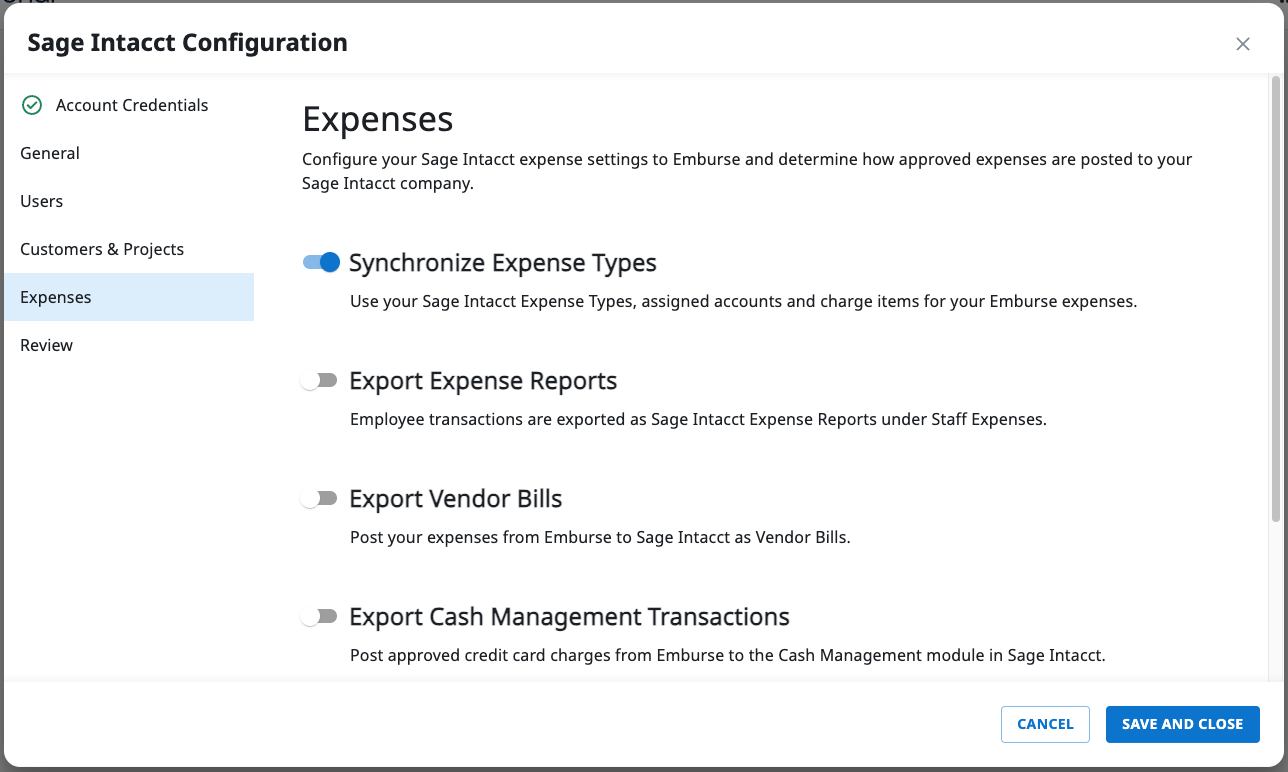Click description about assigned accounts and charge items
1288x772 pixels.
(744, 301)
